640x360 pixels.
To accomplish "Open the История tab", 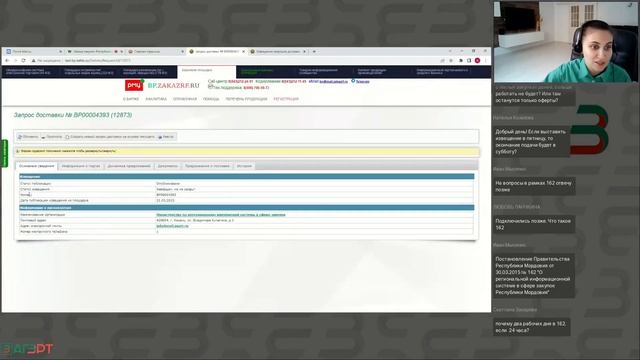I will [244, 166].
